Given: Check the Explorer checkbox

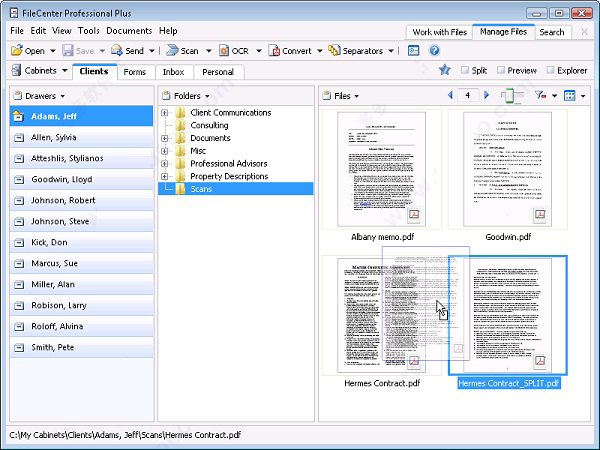Looking at the screenshot, I should tap(549, 71).
